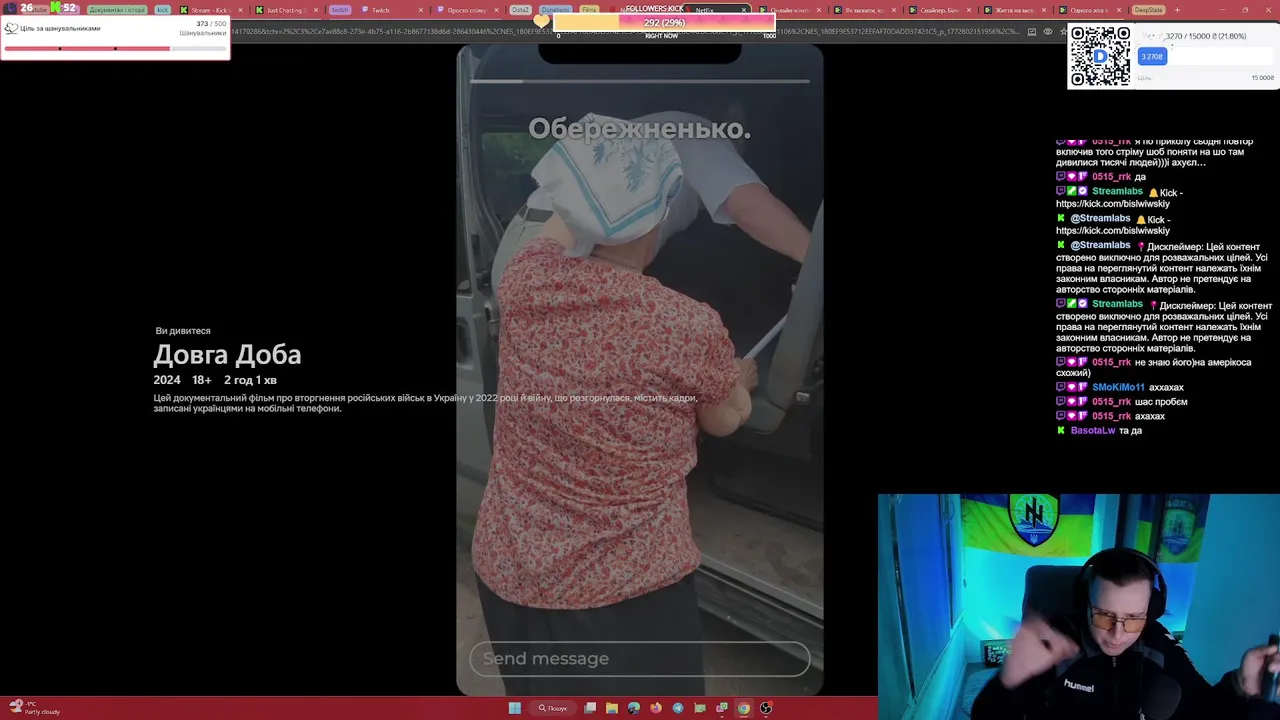Click the streamer webcam overlay

click(1079, 607)
